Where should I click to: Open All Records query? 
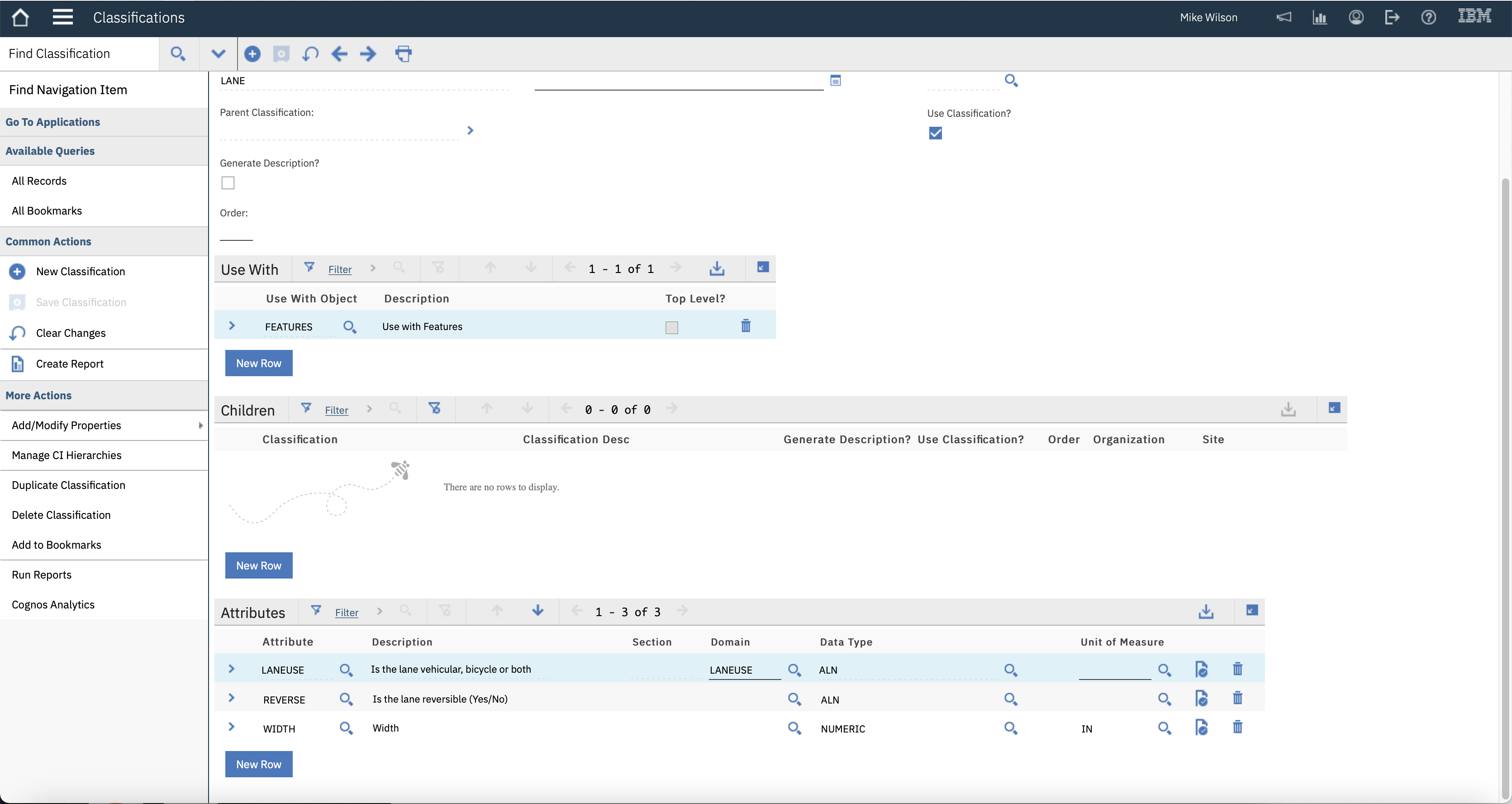[39, 181]
